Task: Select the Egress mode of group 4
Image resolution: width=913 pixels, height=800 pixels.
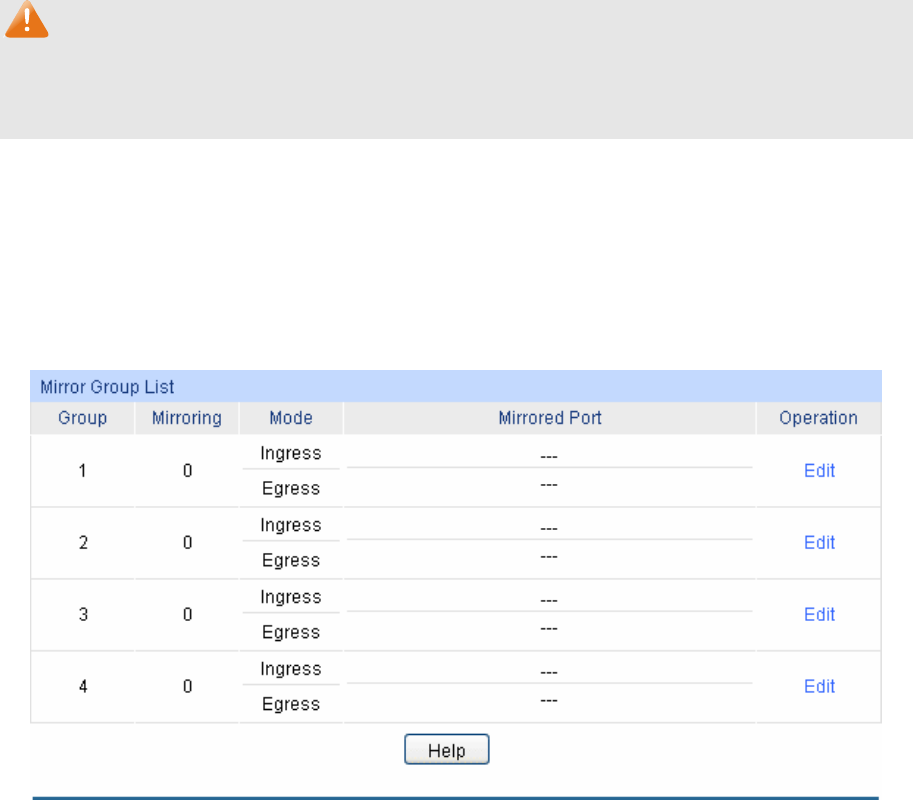Action: [291, 705]
